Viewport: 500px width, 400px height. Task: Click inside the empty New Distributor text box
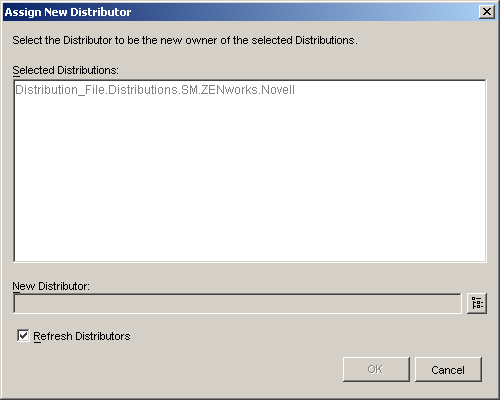coord(237,303)
